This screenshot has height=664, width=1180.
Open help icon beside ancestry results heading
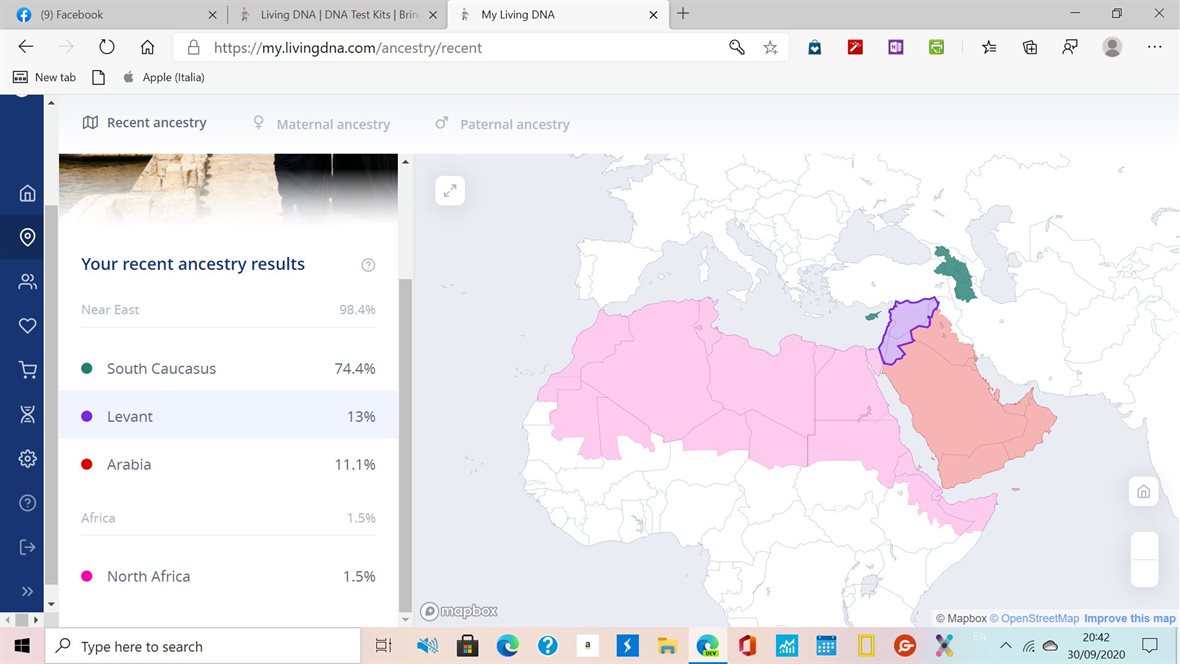pos(368,265)
